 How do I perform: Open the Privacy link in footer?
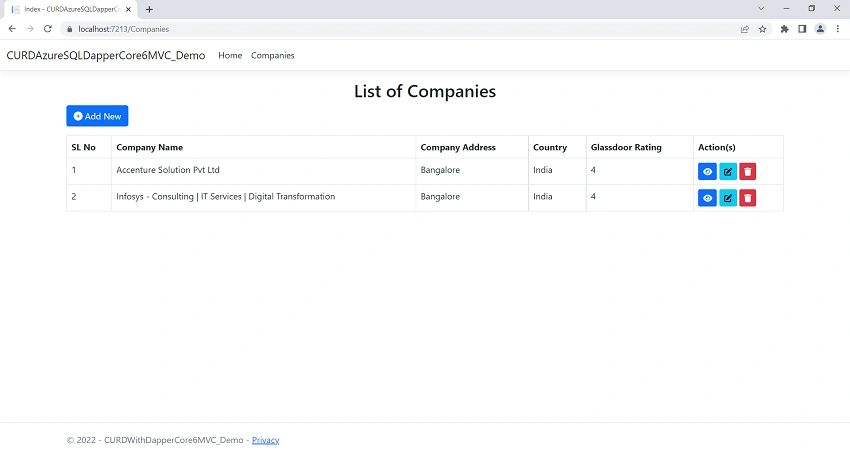266,440
